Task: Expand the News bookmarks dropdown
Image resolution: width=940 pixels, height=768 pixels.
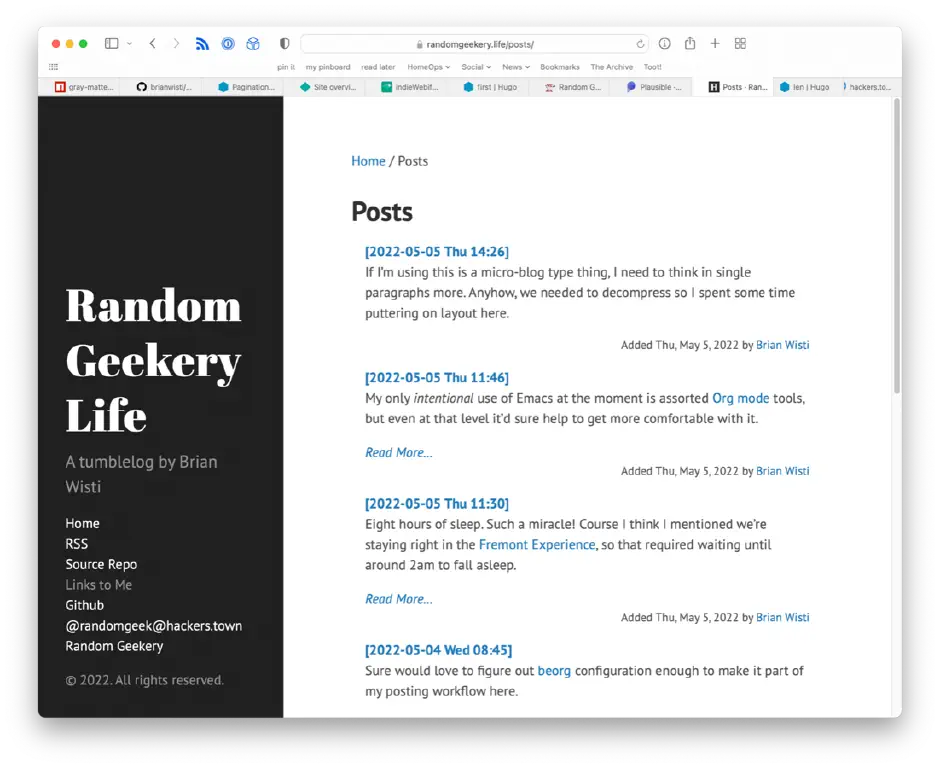Action: 514,66
